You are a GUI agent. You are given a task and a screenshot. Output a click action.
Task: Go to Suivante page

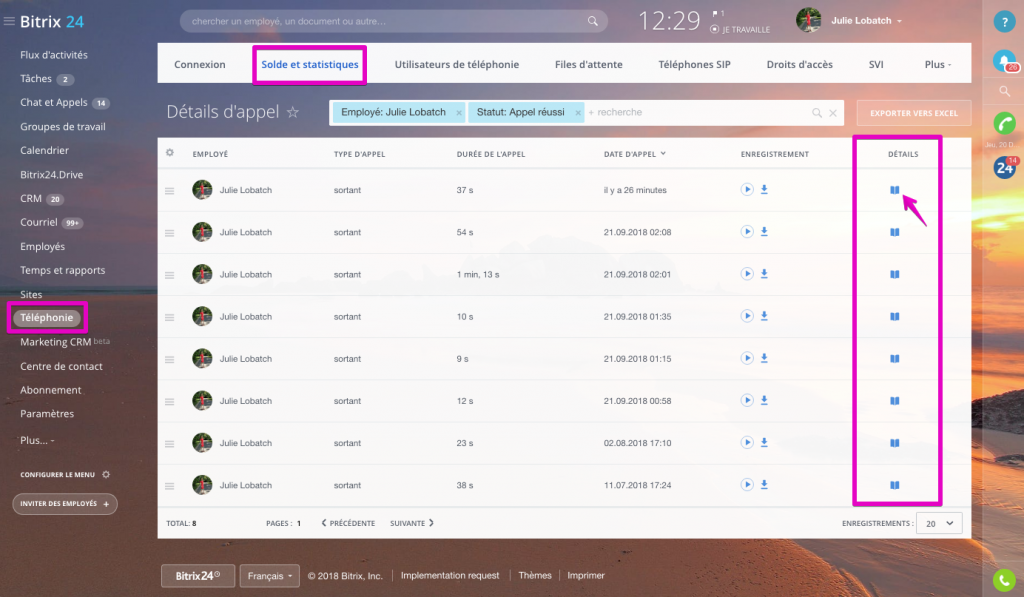[411, 523]
